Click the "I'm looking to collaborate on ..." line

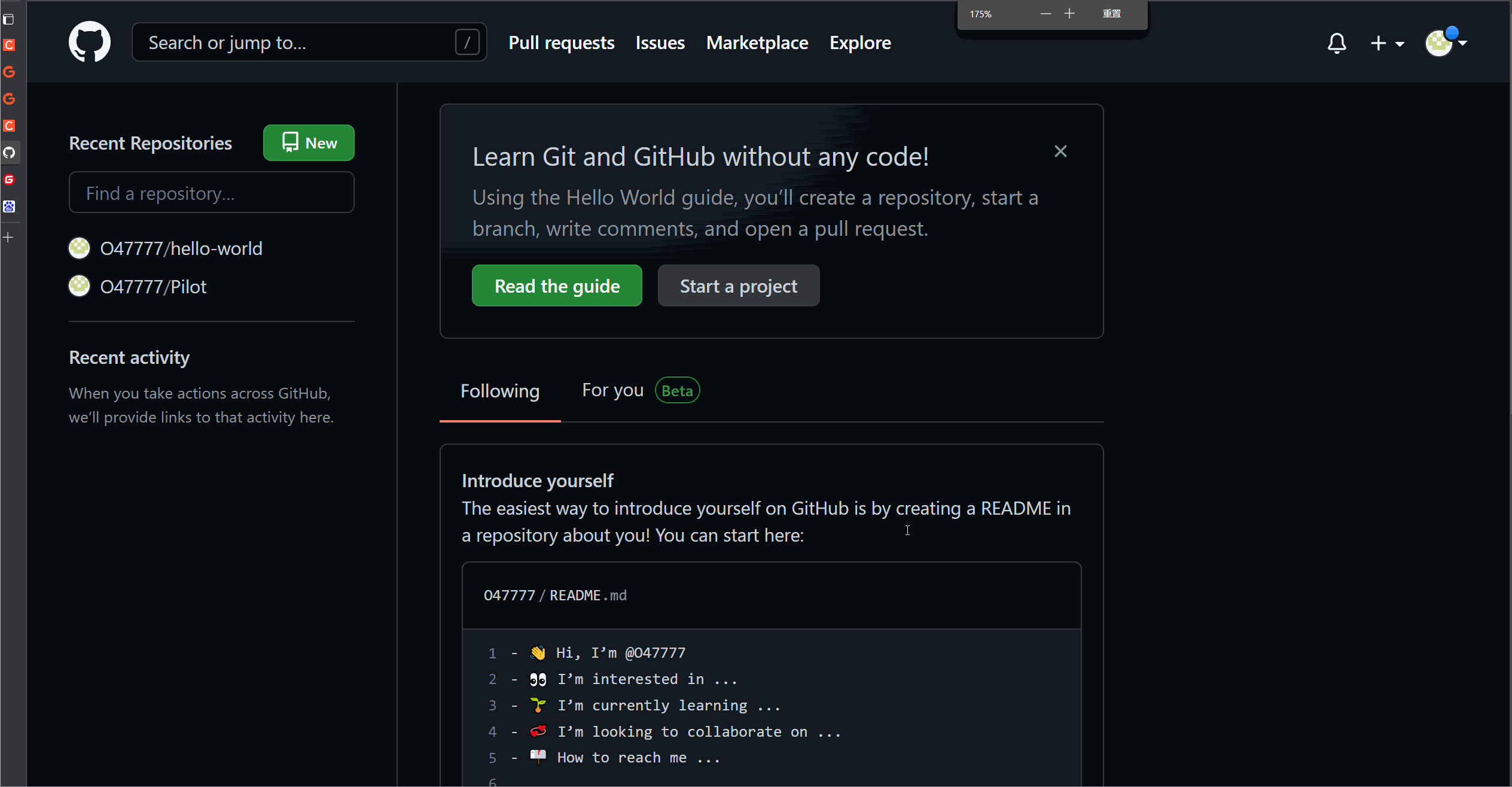click(699, 731)
